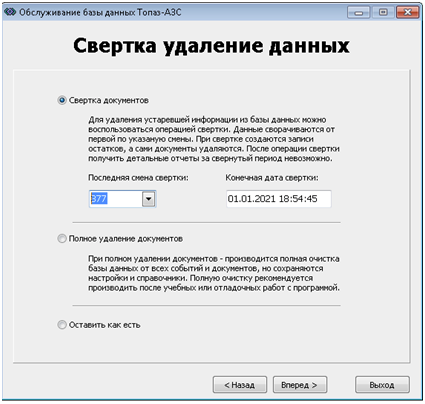Click the paragraph starting Для удаления устаревшей информации
Screen dimensions: 425x404
[214, 139]
